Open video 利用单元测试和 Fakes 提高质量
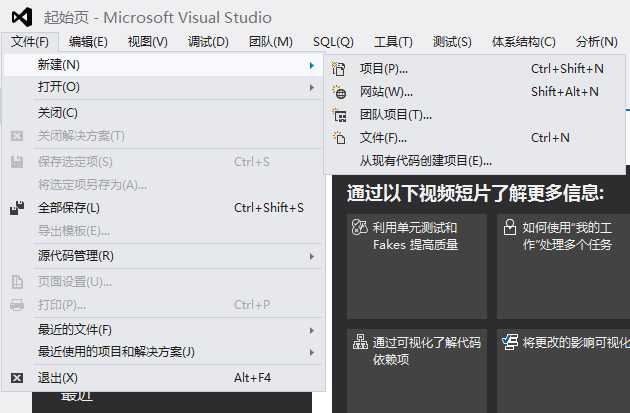Viewport: 630px width, 413px height. coord(417,266)
